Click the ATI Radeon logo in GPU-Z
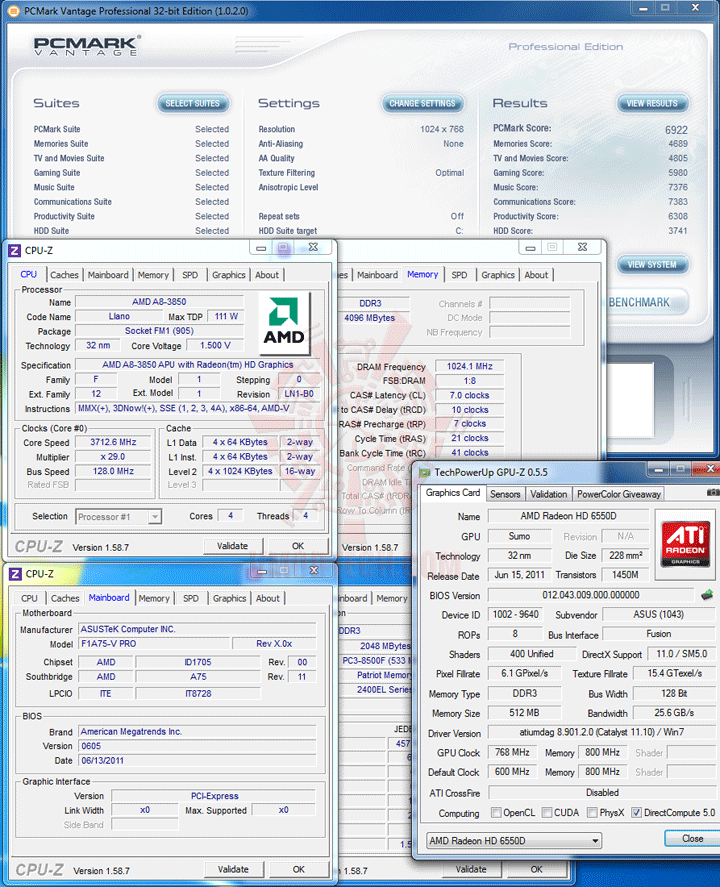720x887 pixels. click(x=685, y=545)
